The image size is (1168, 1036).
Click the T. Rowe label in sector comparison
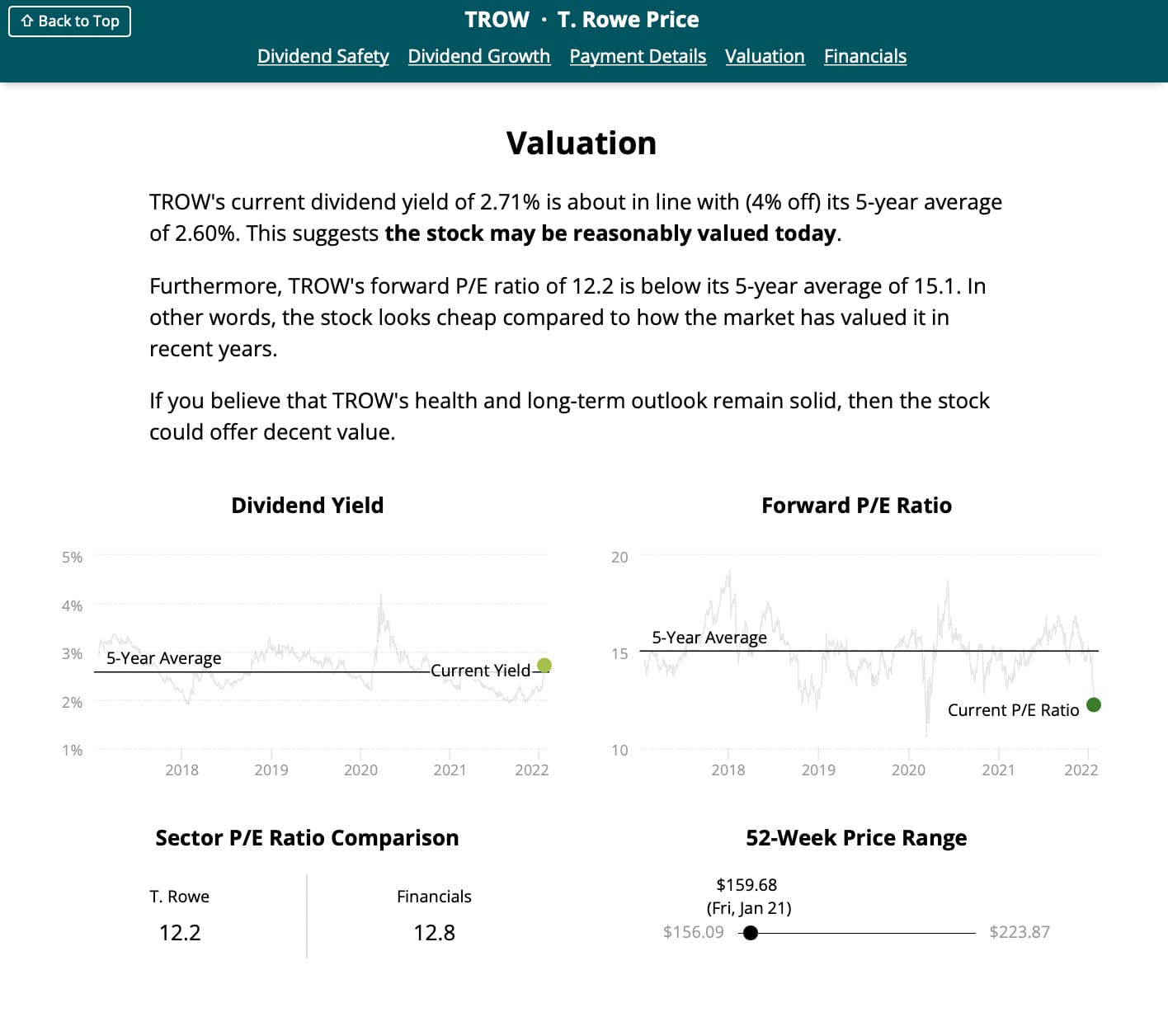click(179, 897)
